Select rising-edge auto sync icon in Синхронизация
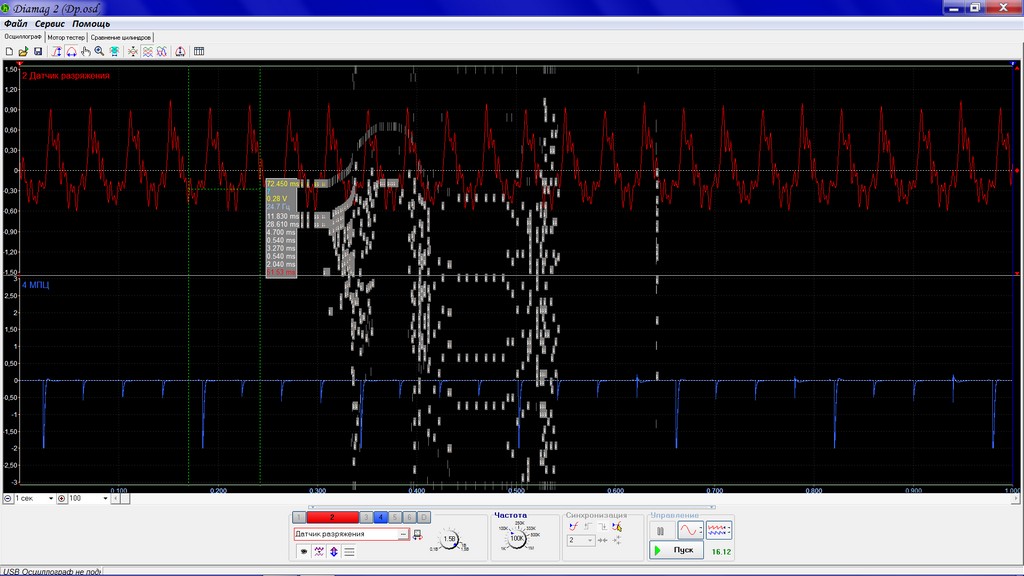1024x576 pixels. coord(573,526)
